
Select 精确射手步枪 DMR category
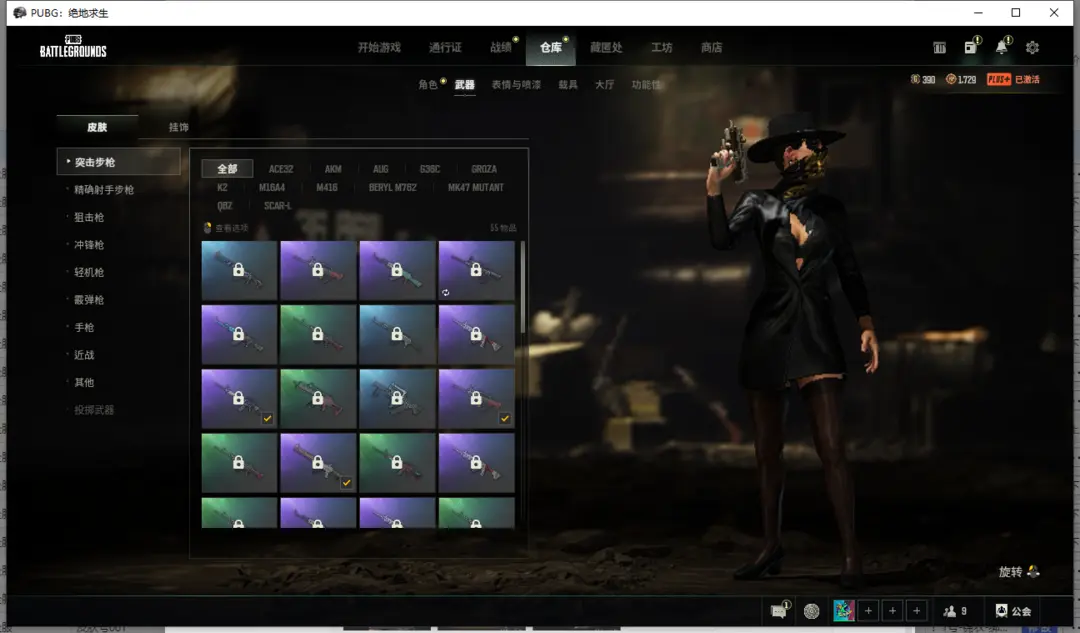tap(104, 189)
